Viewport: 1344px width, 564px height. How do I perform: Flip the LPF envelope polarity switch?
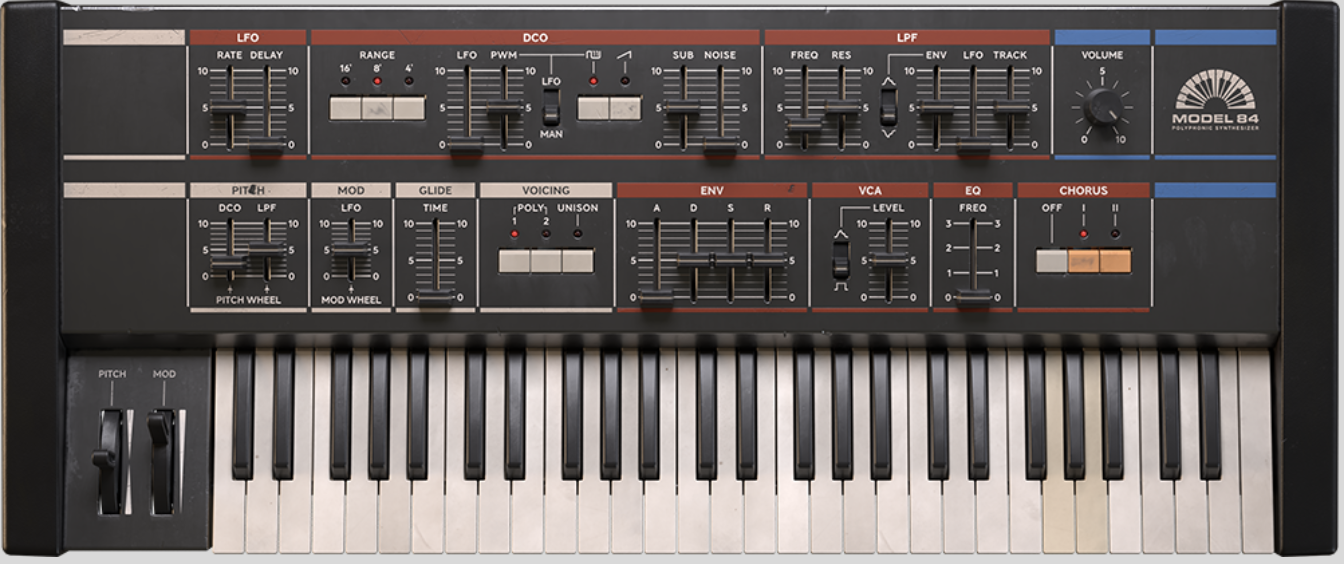tap(888, 107)
